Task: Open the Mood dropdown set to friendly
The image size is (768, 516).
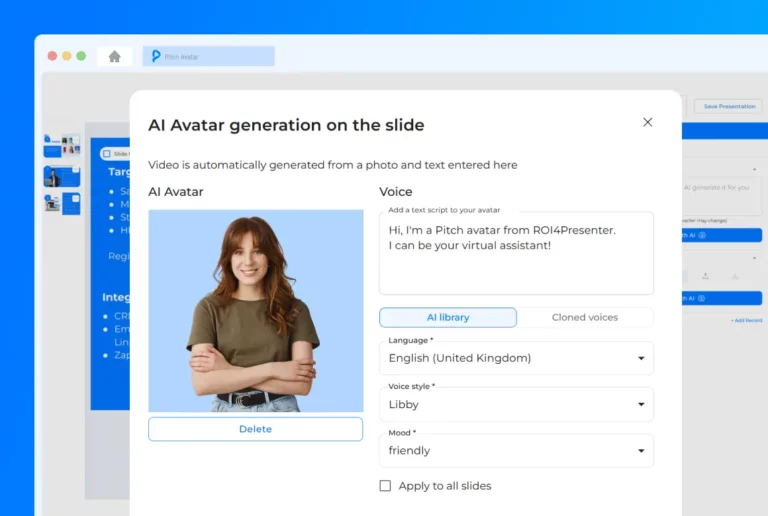Action: click(x=516, y=450)
